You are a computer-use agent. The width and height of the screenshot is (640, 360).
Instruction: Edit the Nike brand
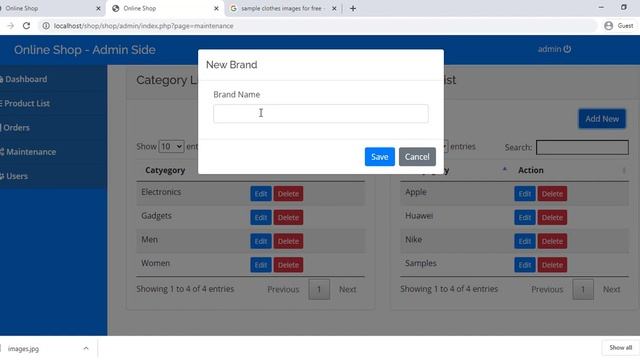coord(524,241)
